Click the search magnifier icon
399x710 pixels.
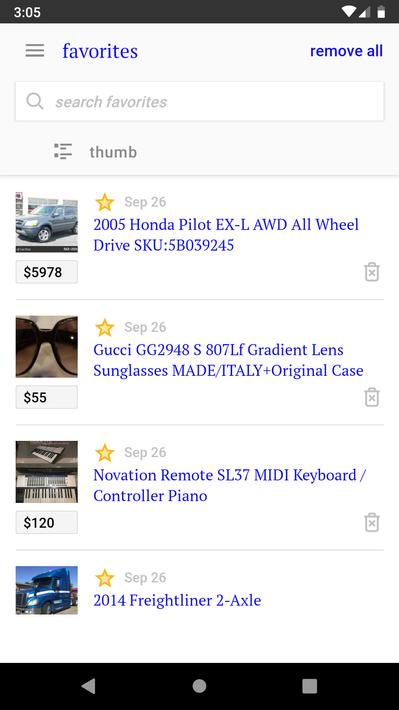(x=35, y=101)
